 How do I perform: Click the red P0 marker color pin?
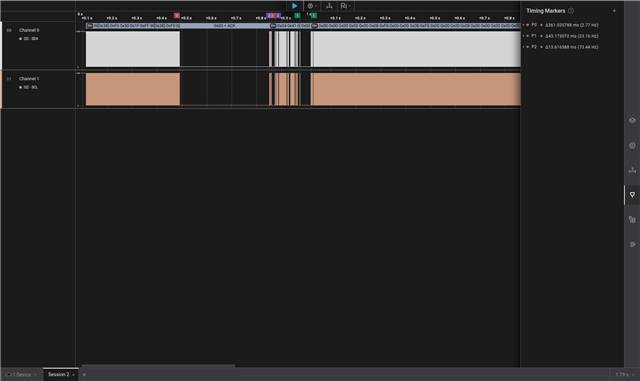click(x=528, y=25)
